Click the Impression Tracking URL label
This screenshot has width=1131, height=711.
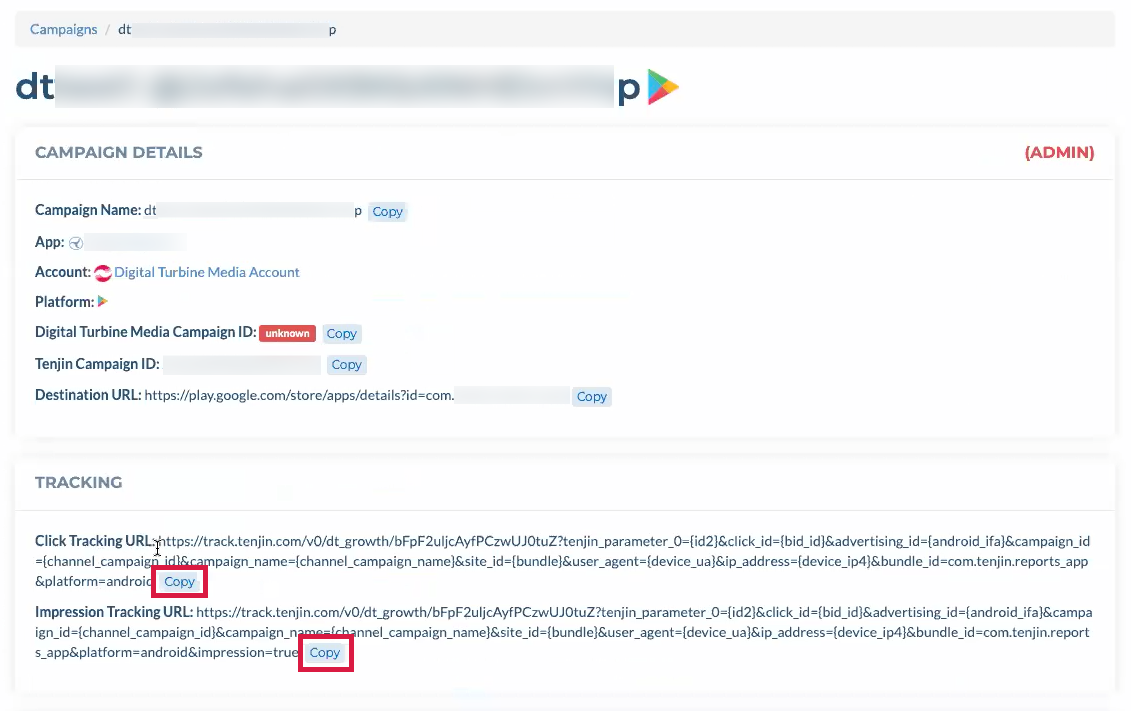pyautogui.click(x=114, y=612)
